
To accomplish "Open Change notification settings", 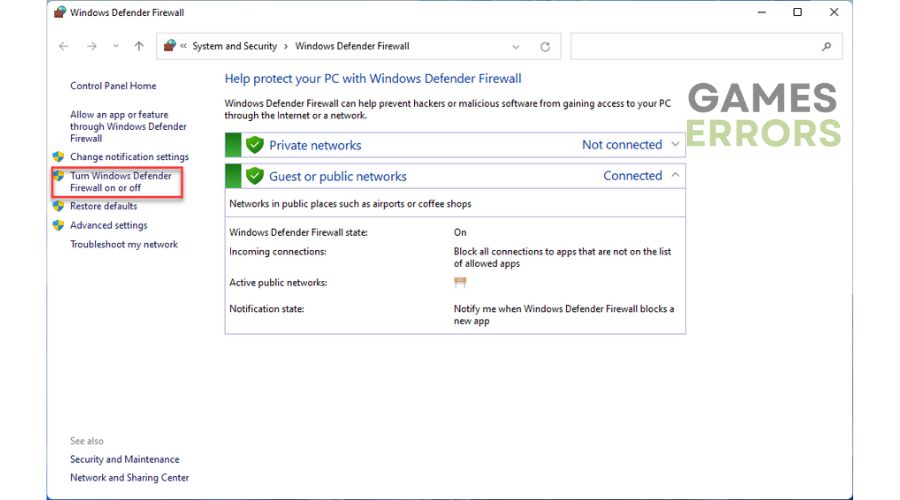I will point(129,157).
